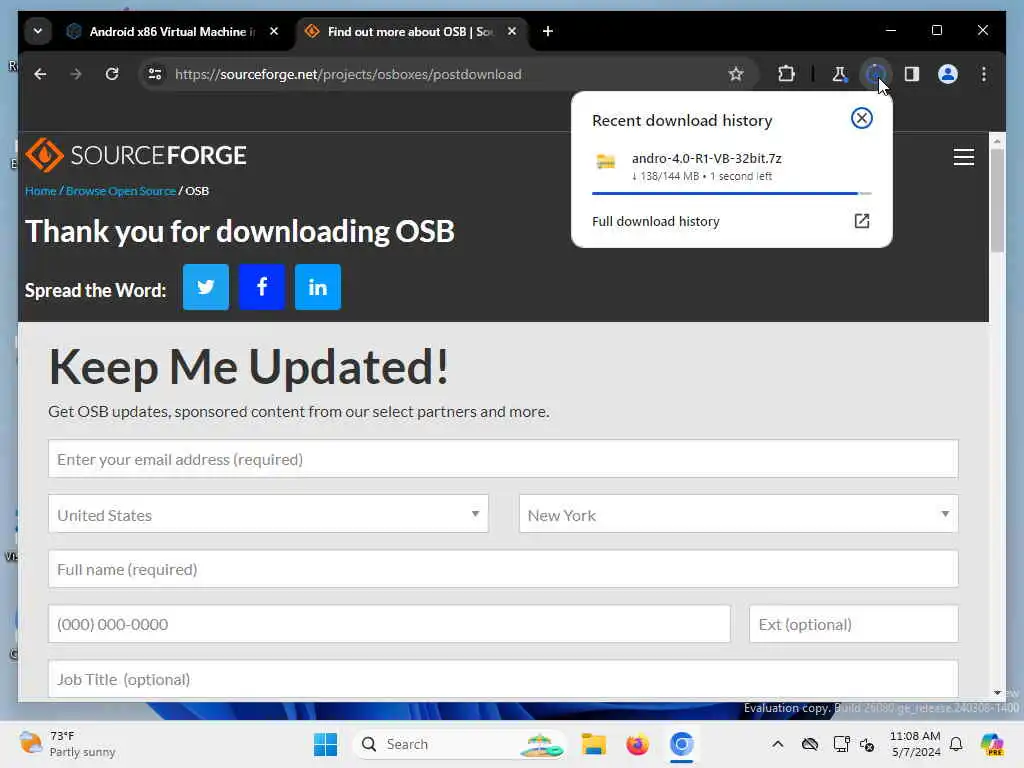1024x768 pixels.
Task: Open a new browser tab
Action: click(548, 31)
